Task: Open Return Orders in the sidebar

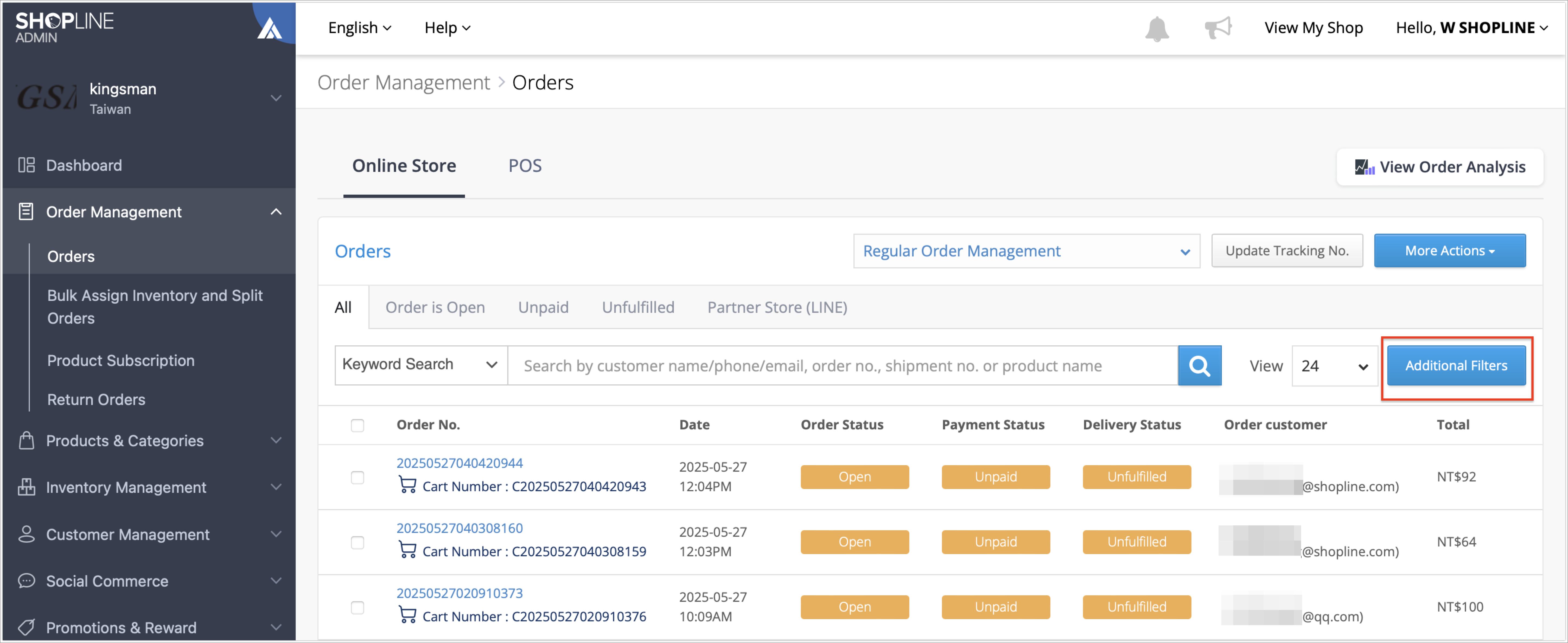Action: coord(96,400)
